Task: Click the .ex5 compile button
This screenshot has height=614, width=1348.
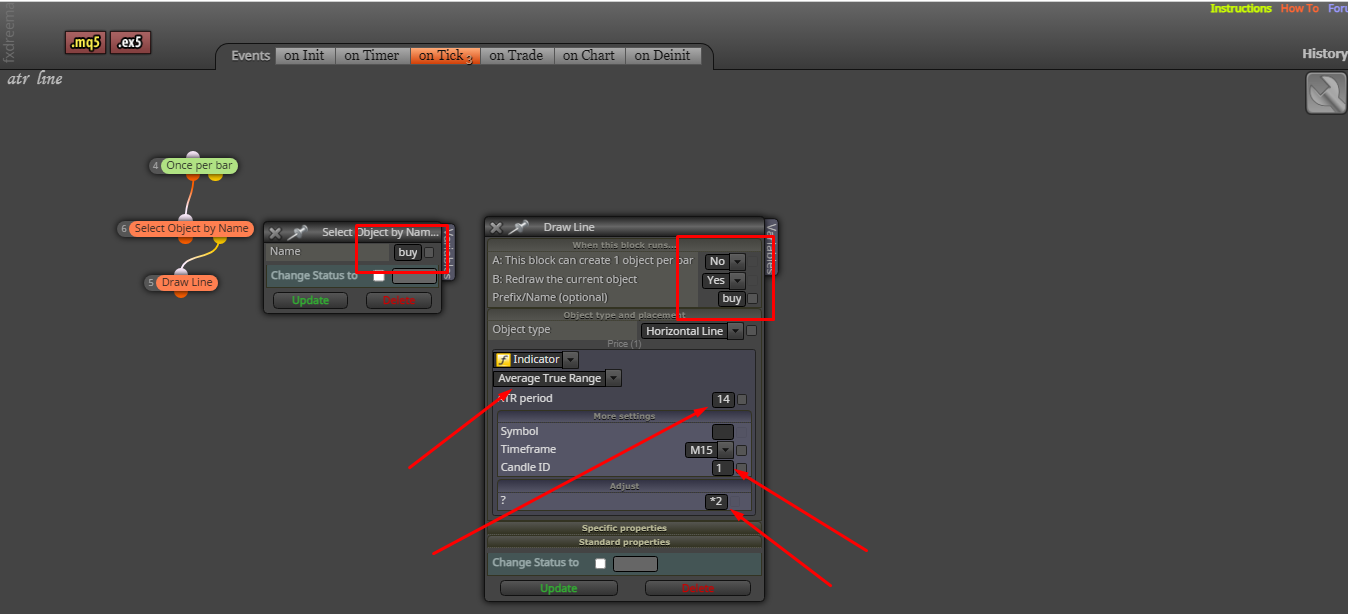Action: (x=130, y=42)
